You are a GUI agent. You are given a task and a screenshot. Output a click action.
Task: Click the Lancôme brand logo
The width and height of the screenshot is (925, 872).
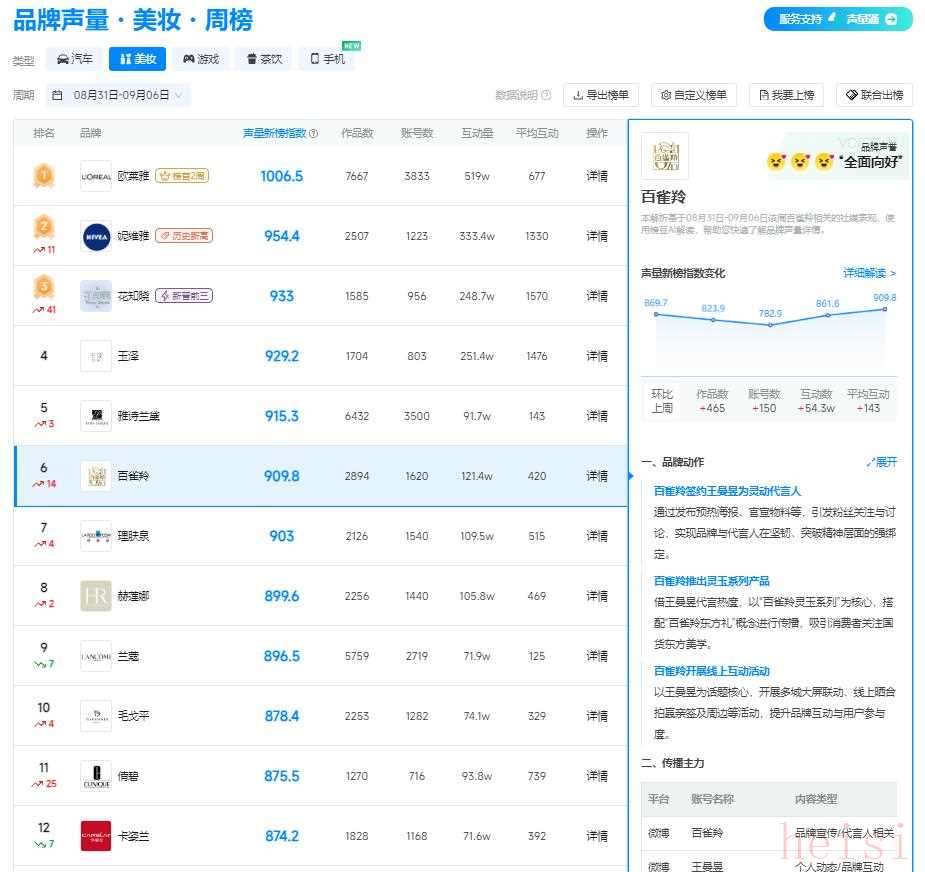[96, 656]
